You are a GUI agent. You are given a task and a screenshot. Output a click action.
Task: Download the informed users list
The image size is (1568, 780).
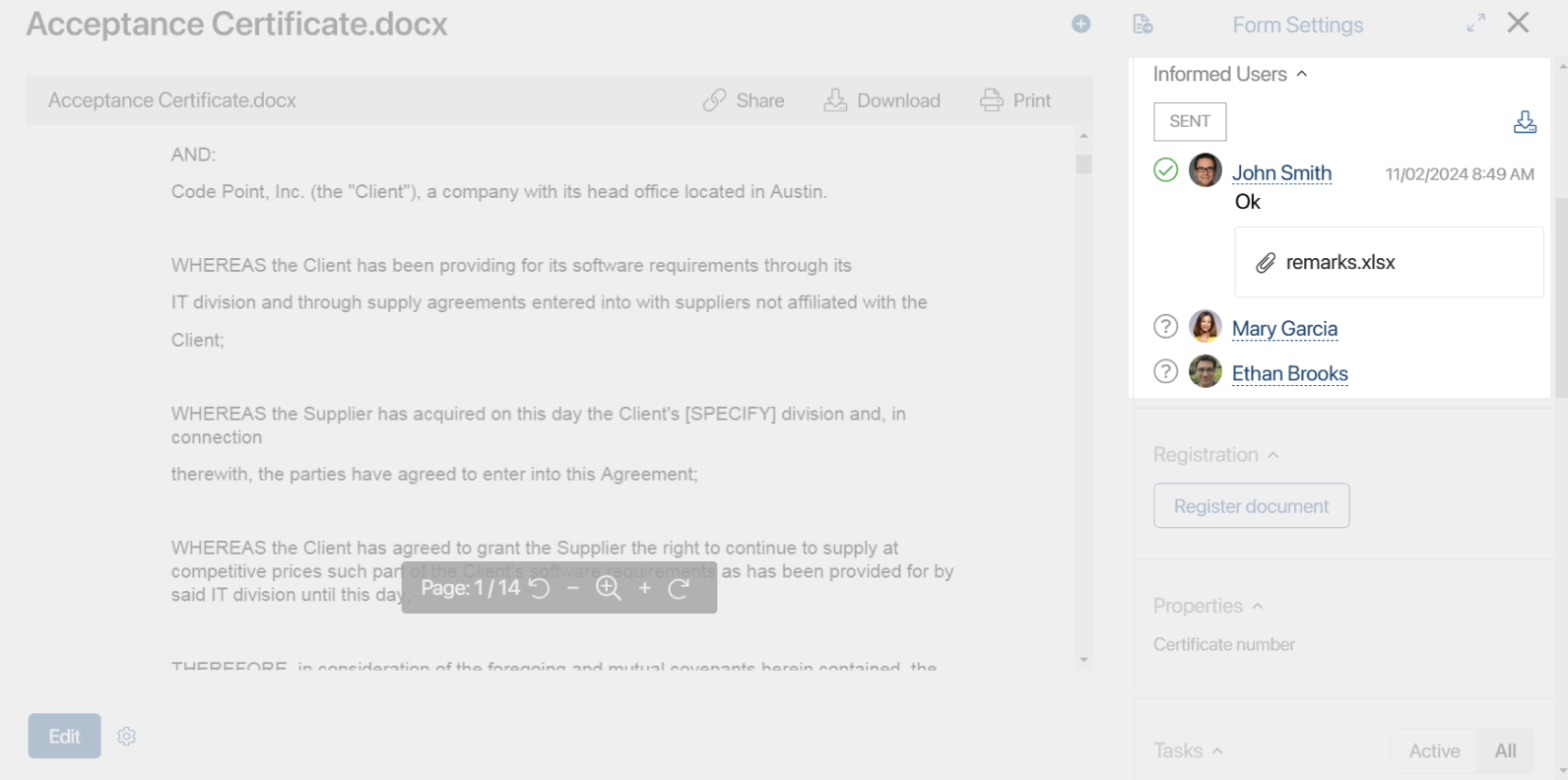(1525, 122)
